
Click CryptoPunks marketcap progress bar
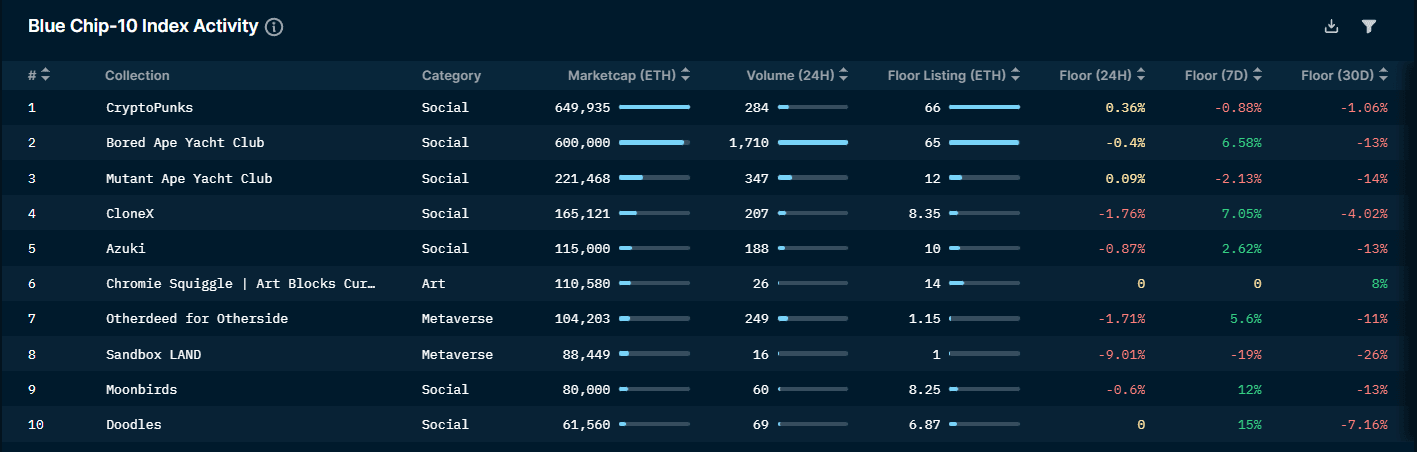654,107
